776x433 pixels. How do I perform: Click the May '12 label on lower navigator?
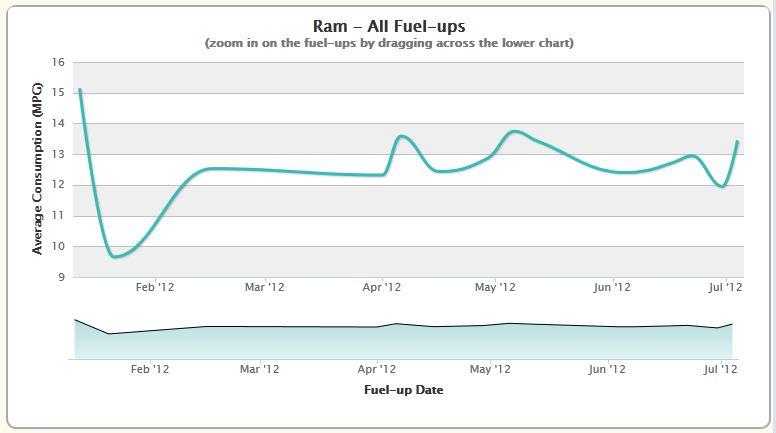490,369
